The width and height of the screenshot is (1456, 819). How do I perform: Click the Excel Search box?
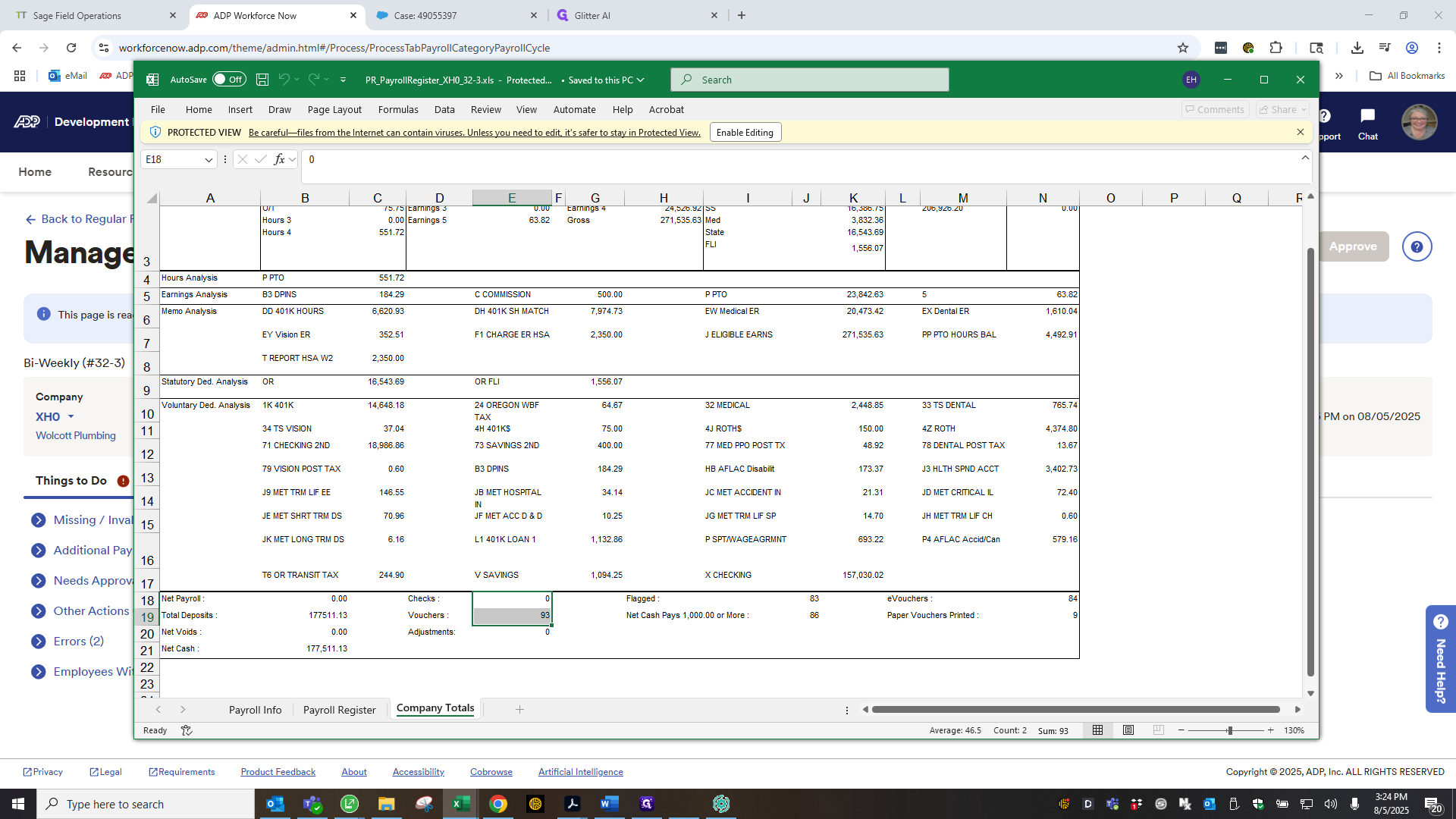pyautogui.click(x=809, y=80)
